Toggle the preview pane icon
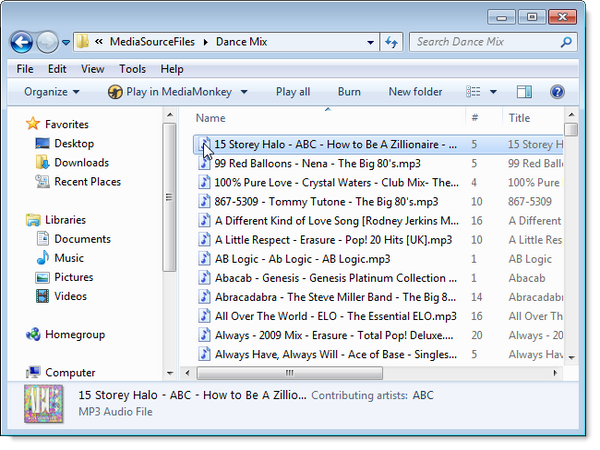The image size is (600, 450). pyautogui.click(x=524, y=92)
